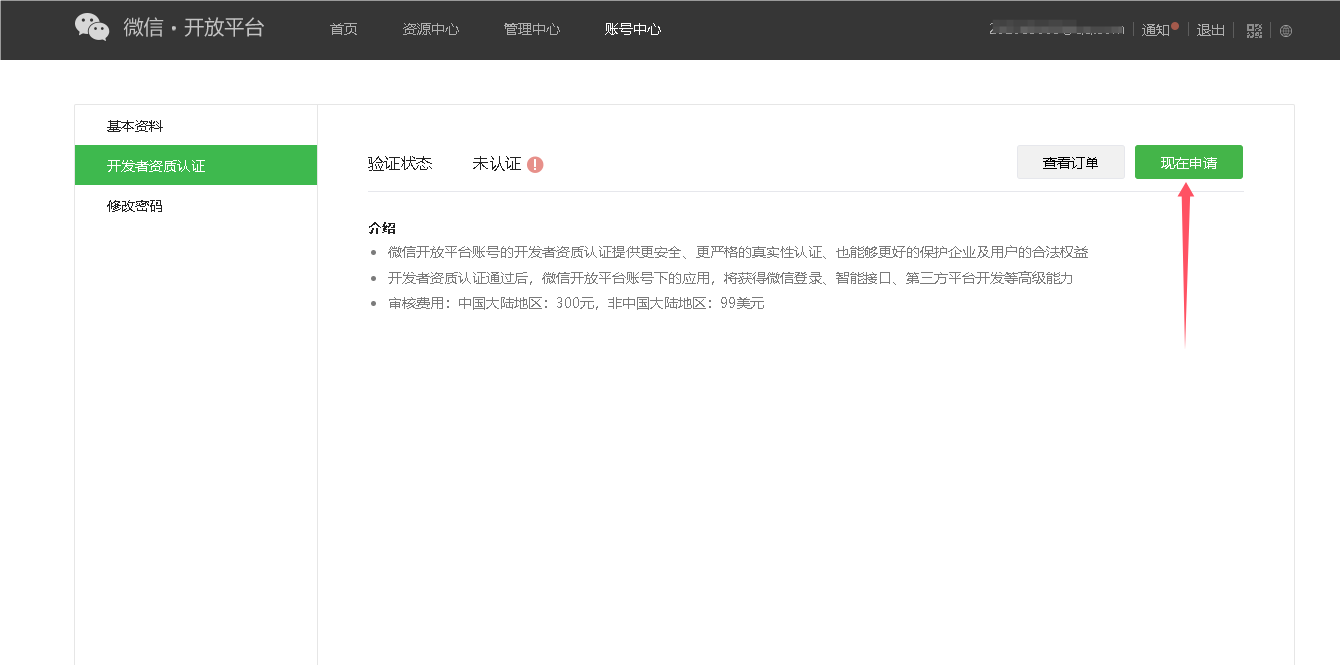Select 开发者资质认证 sidebar item

click(196, 165)
